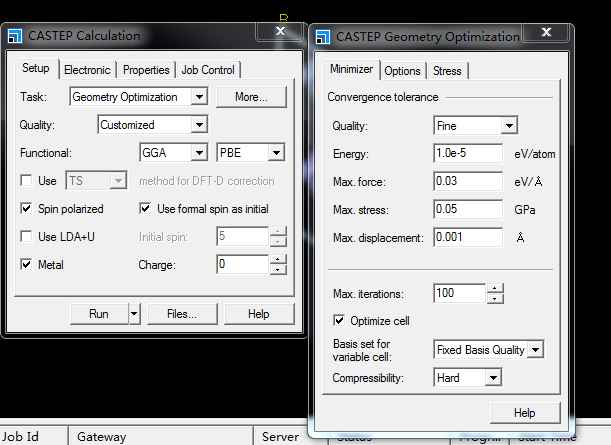This screenshot has width=611, height=445.
Task: Click the Run button
Action: coord(99,314)
